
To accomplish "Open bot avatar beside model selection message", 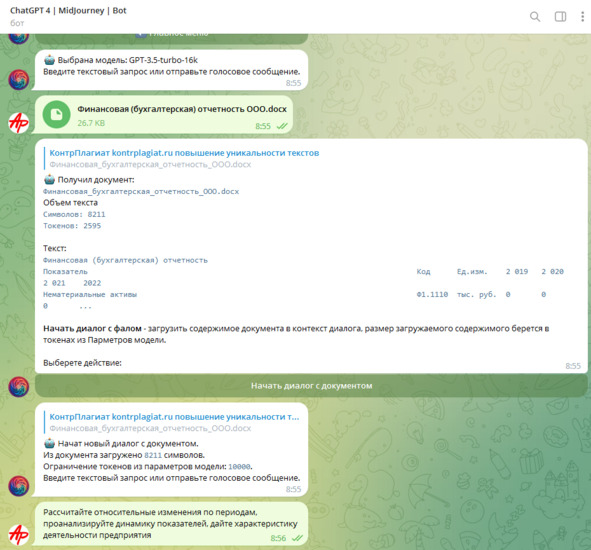I will (x=19, y=80).
